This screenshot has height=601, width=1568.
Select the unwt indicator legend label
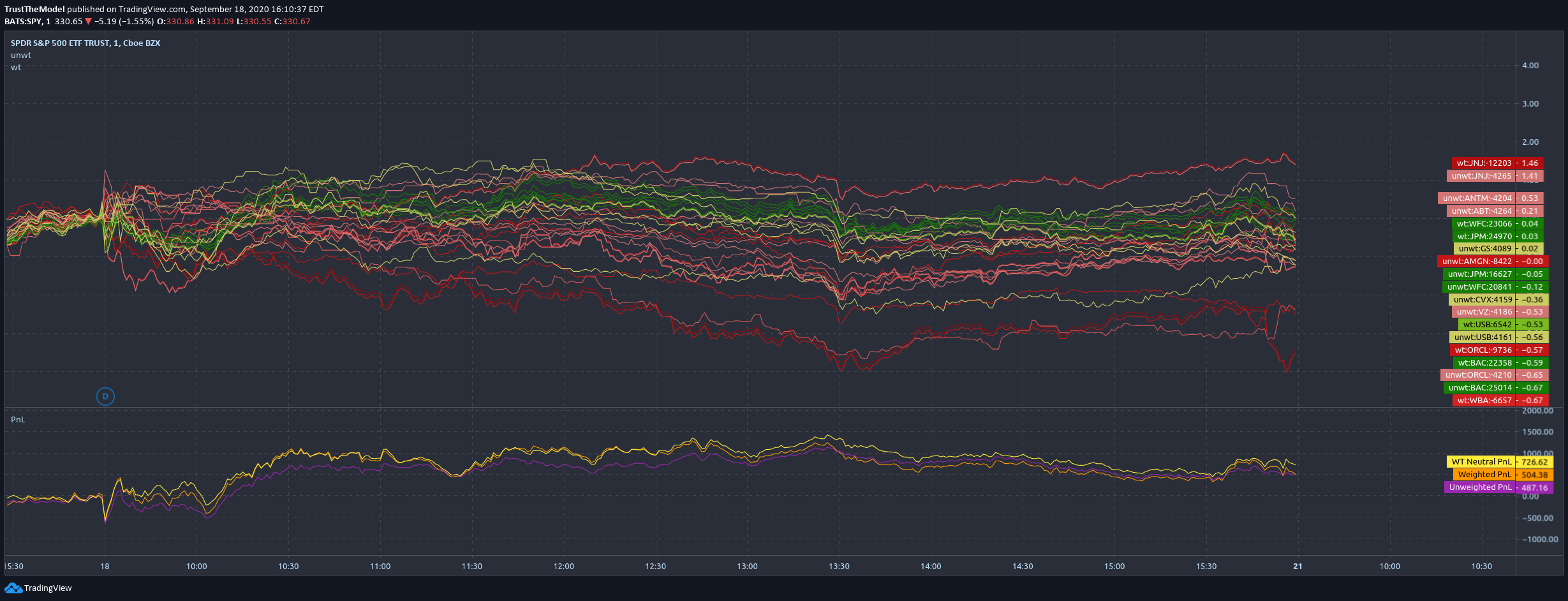(21, 55)
